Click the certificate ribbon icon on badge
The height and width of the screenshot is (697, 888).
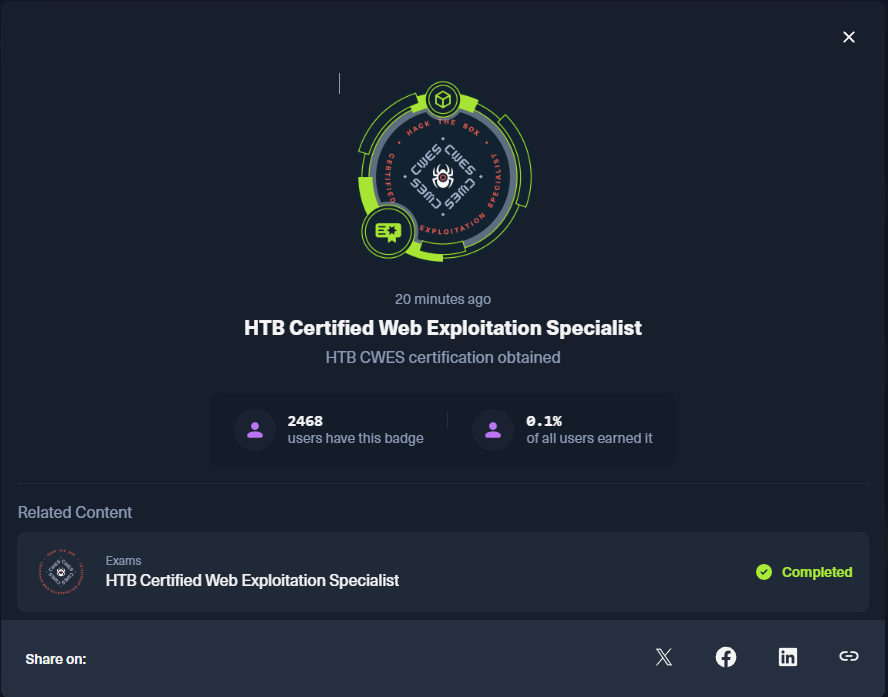[388, 232]
